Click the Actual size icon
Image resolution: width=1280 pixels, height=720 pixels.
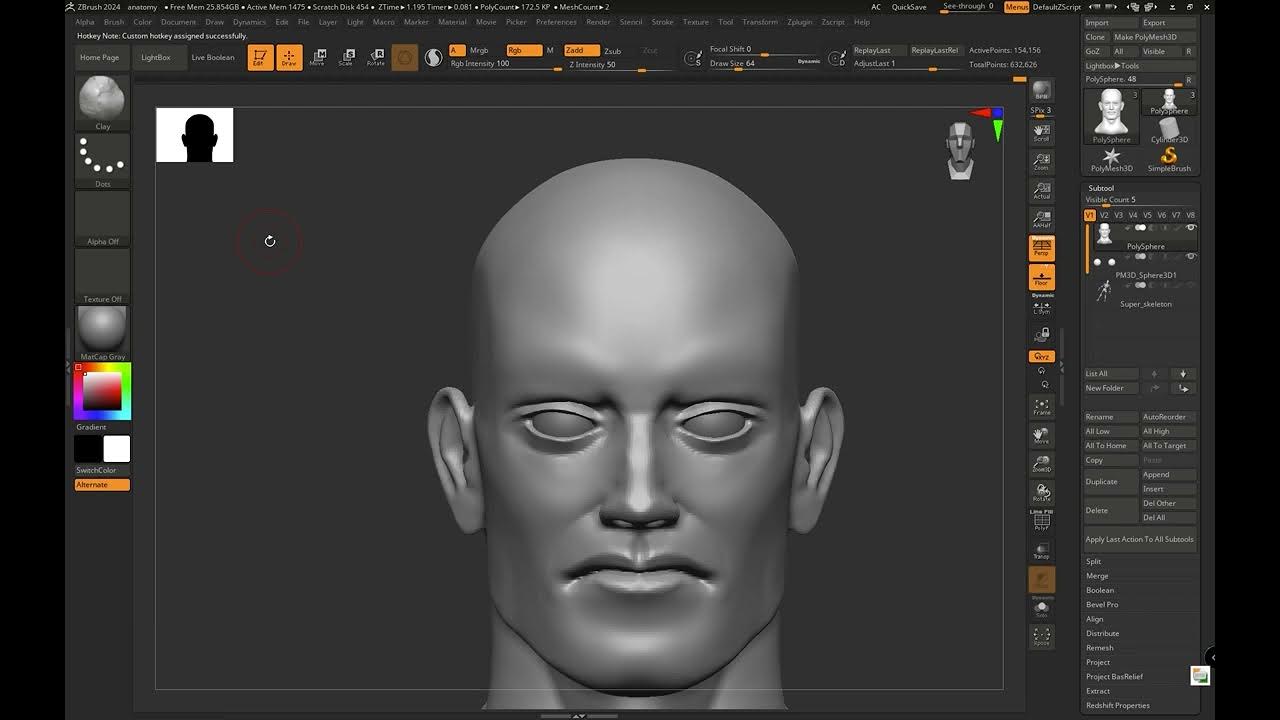tap(1042, 190)
